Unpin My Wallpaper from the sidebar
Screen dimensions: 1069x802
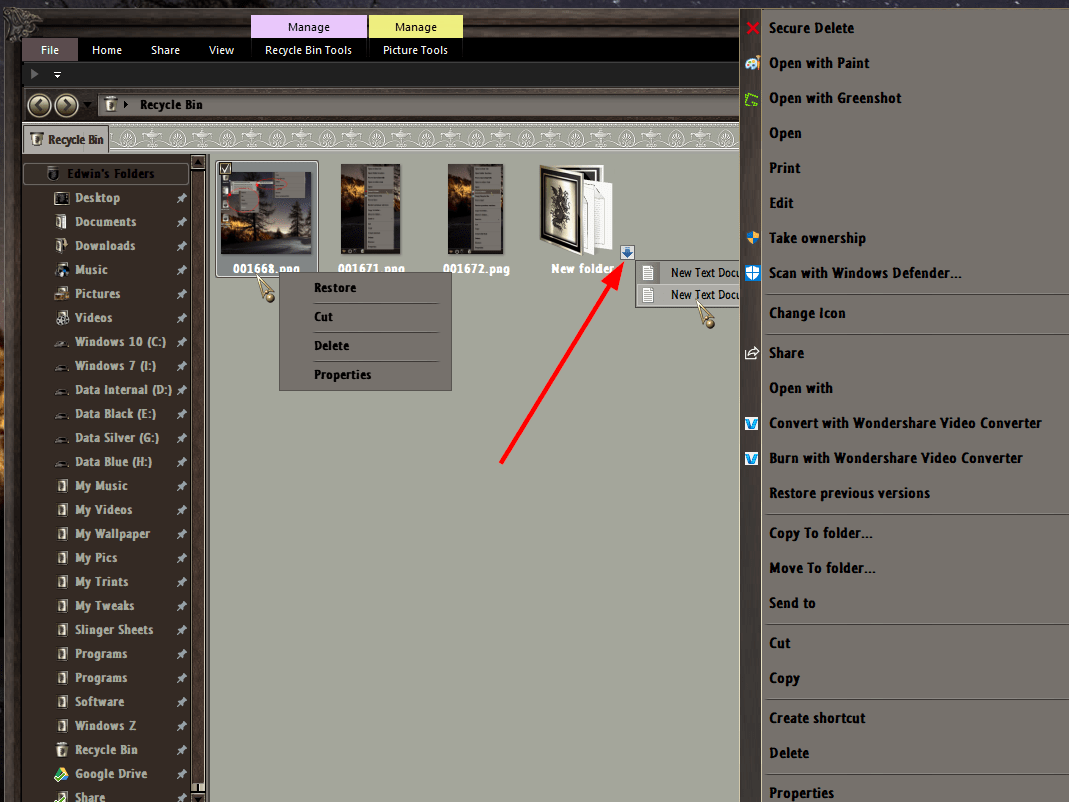click(x=181, y=535)
